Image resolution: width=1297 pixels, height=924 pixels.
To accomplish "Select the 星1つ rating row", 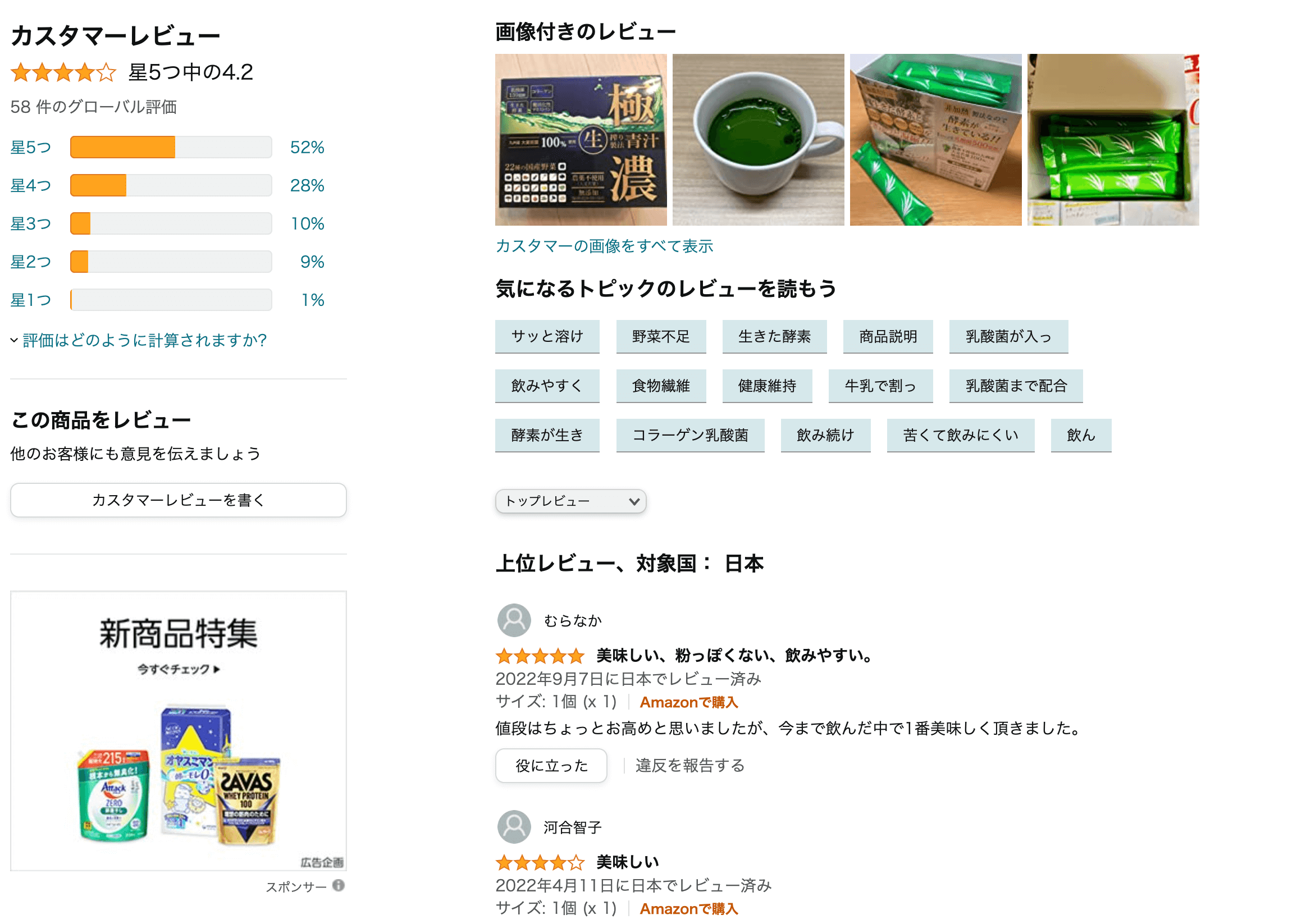I will [167, 299].
